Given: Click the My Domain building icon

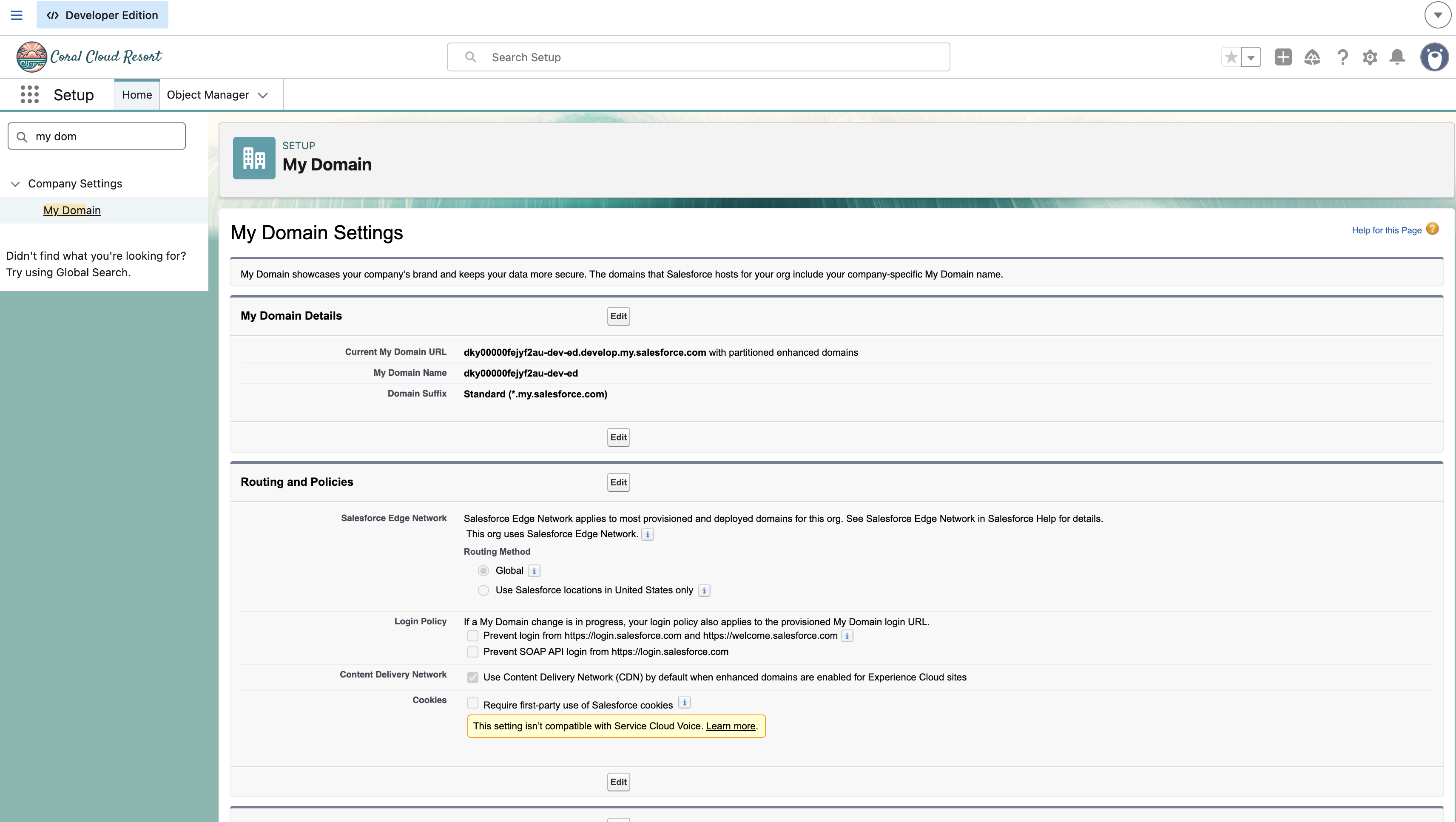Looking at the screenshot, I should tap(254, 158).
